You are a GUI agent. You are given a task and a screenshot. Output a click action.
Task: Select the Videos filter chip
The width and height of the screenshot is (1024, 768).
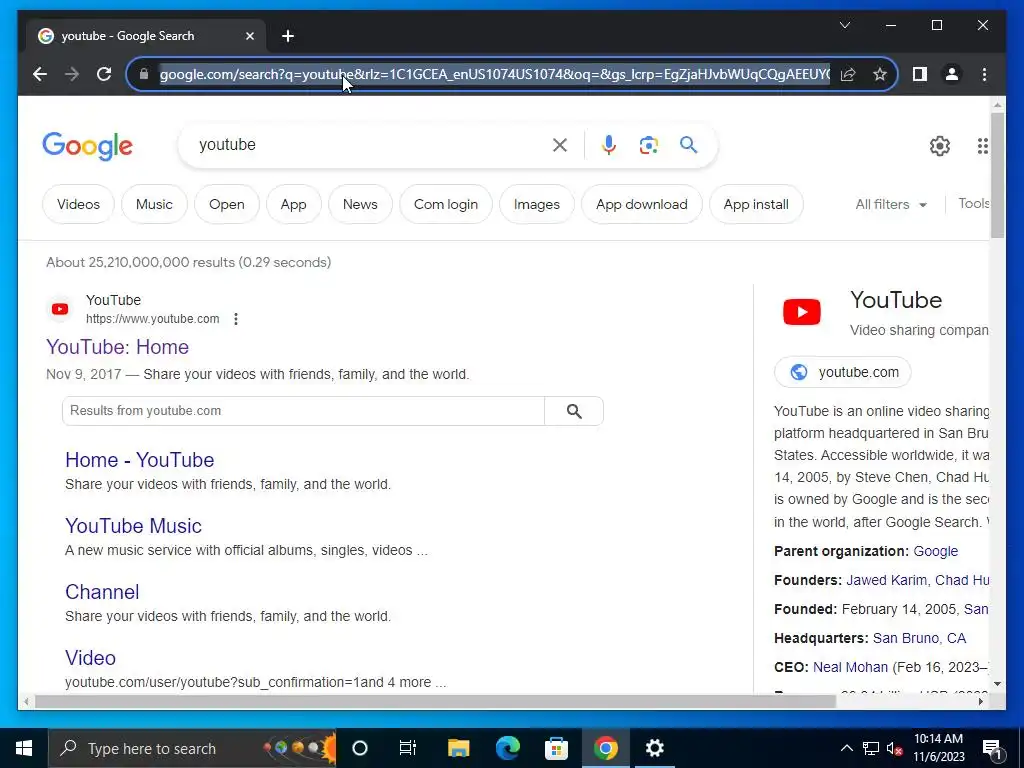tap(78, 204)
